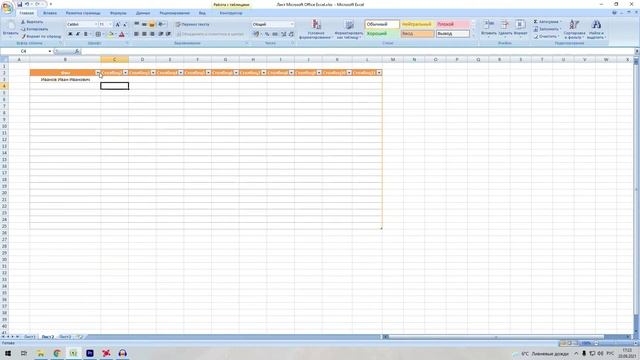This screenshot has width=640, height=360.
Task: Activate the Format Painter brush
Action: tap(41, 36)
